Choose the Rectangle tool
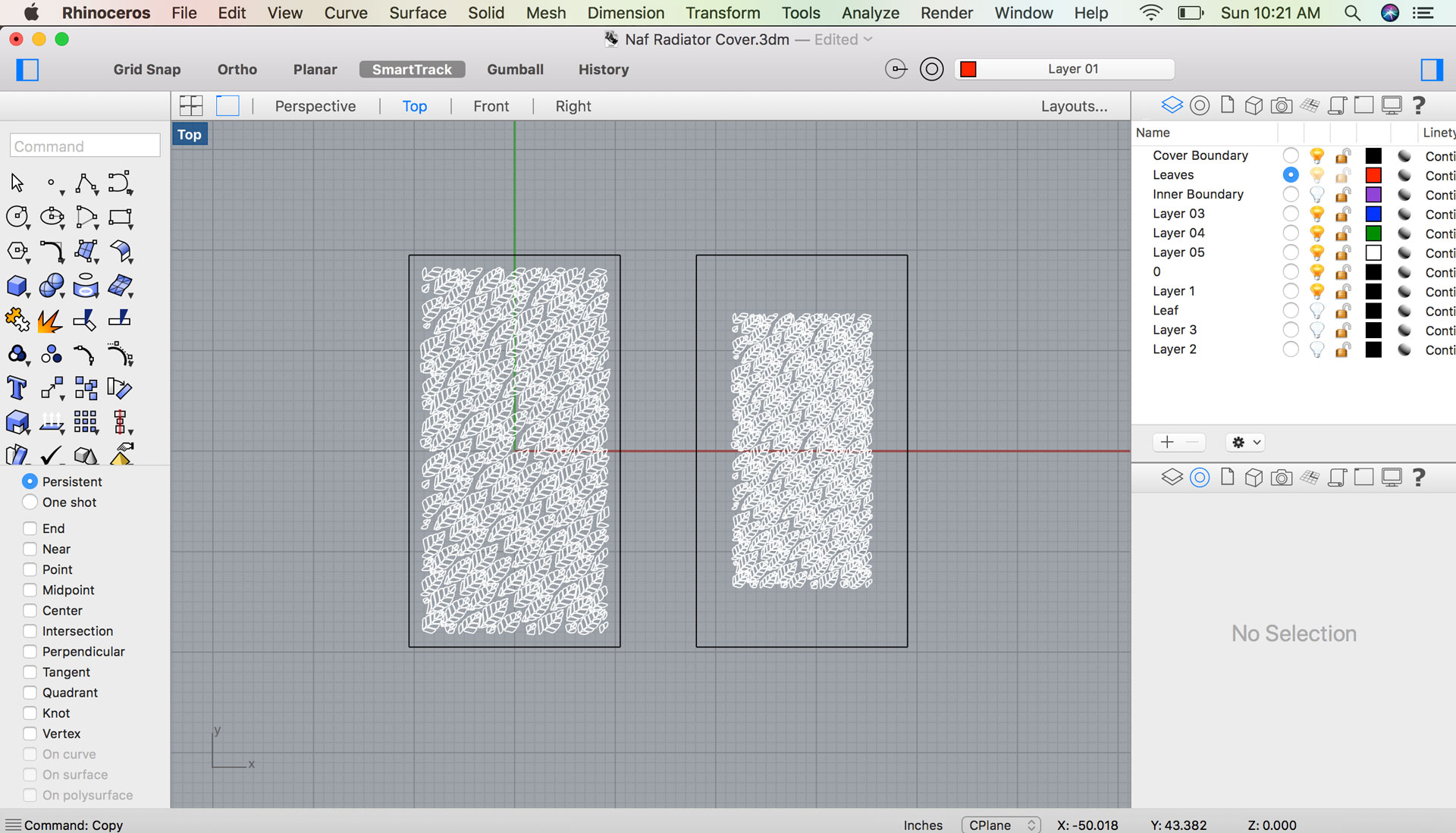The width and height of the screenshot is (1456, 833). [x=120, y=217]
